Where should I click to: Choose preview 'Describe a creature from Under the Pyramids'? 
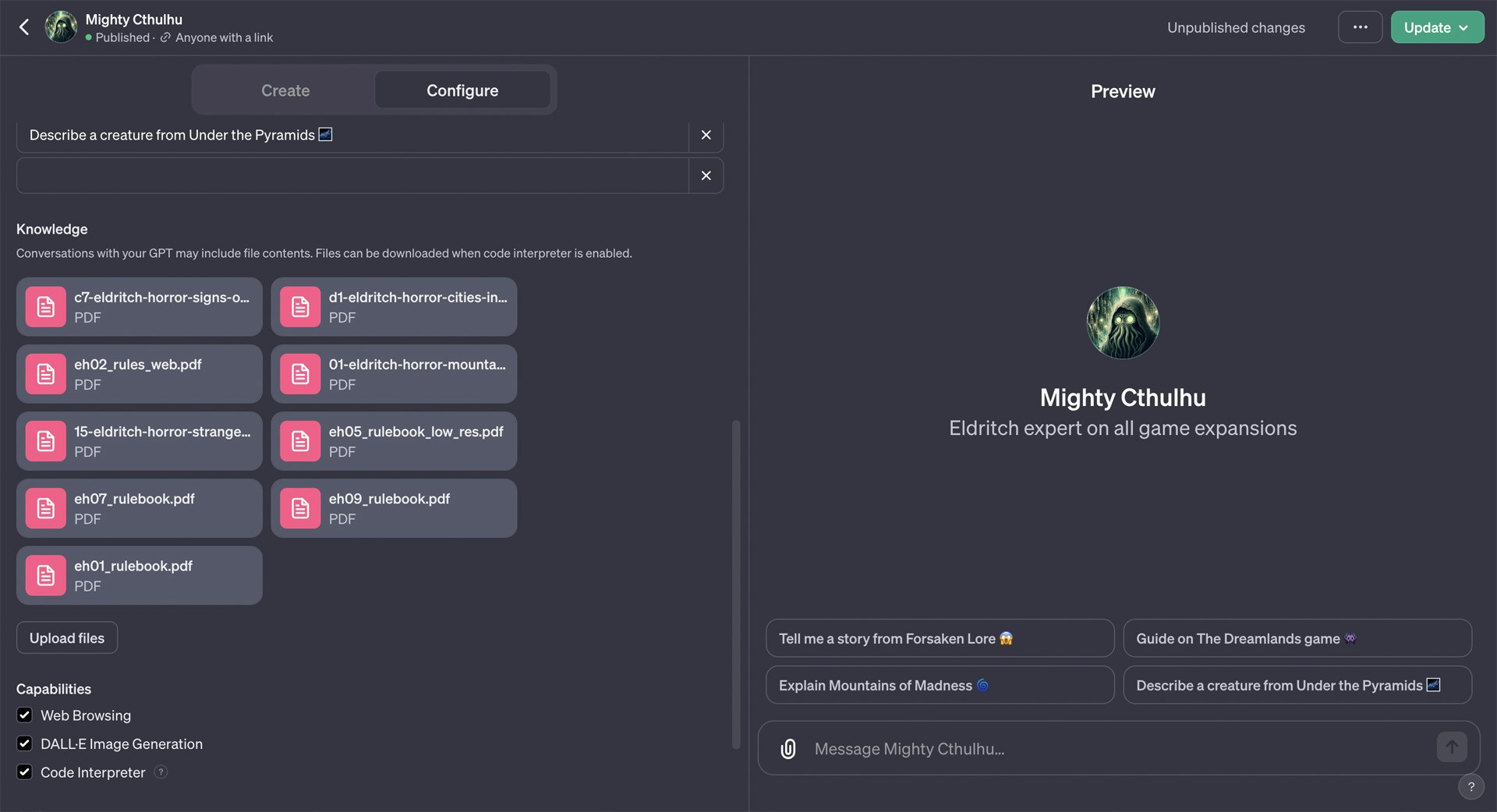1297,685
